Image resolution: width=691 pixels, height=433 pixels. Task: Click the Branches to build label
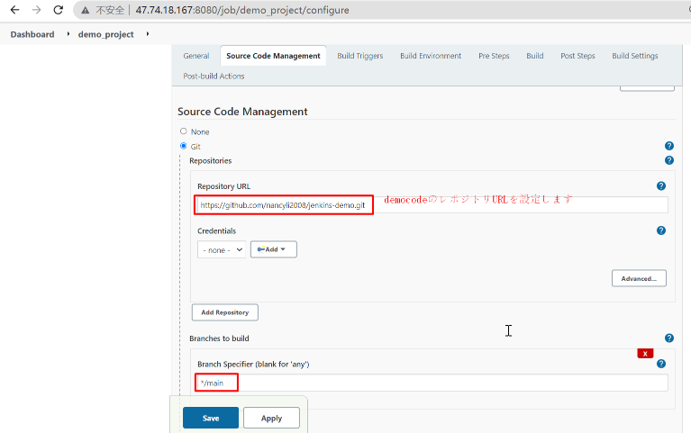219,338
